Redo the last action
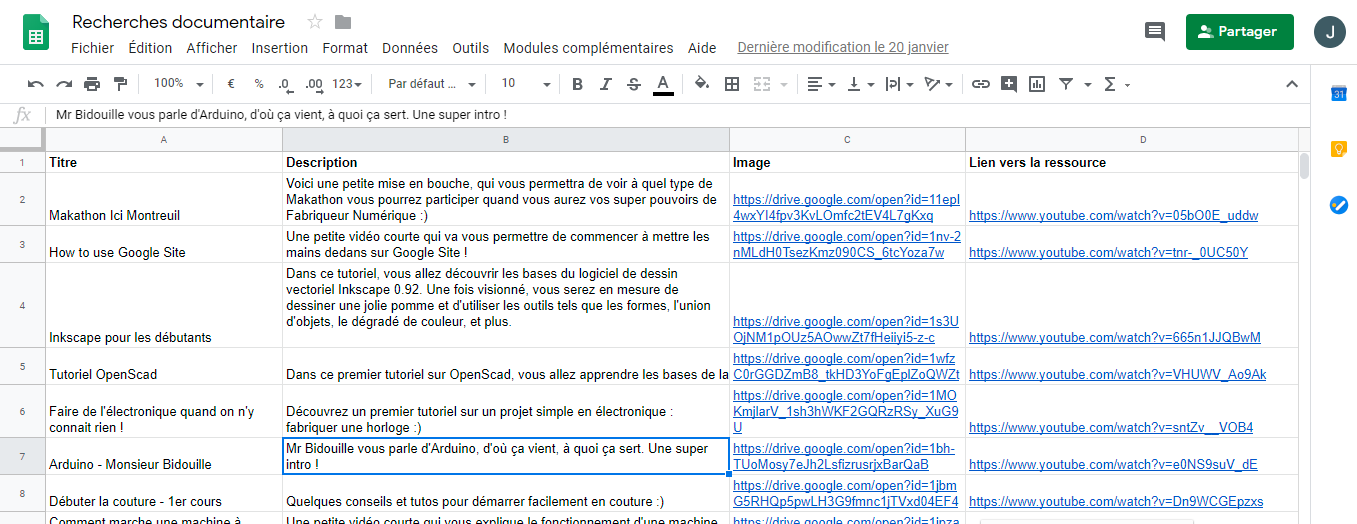 (x=64, y=84)
